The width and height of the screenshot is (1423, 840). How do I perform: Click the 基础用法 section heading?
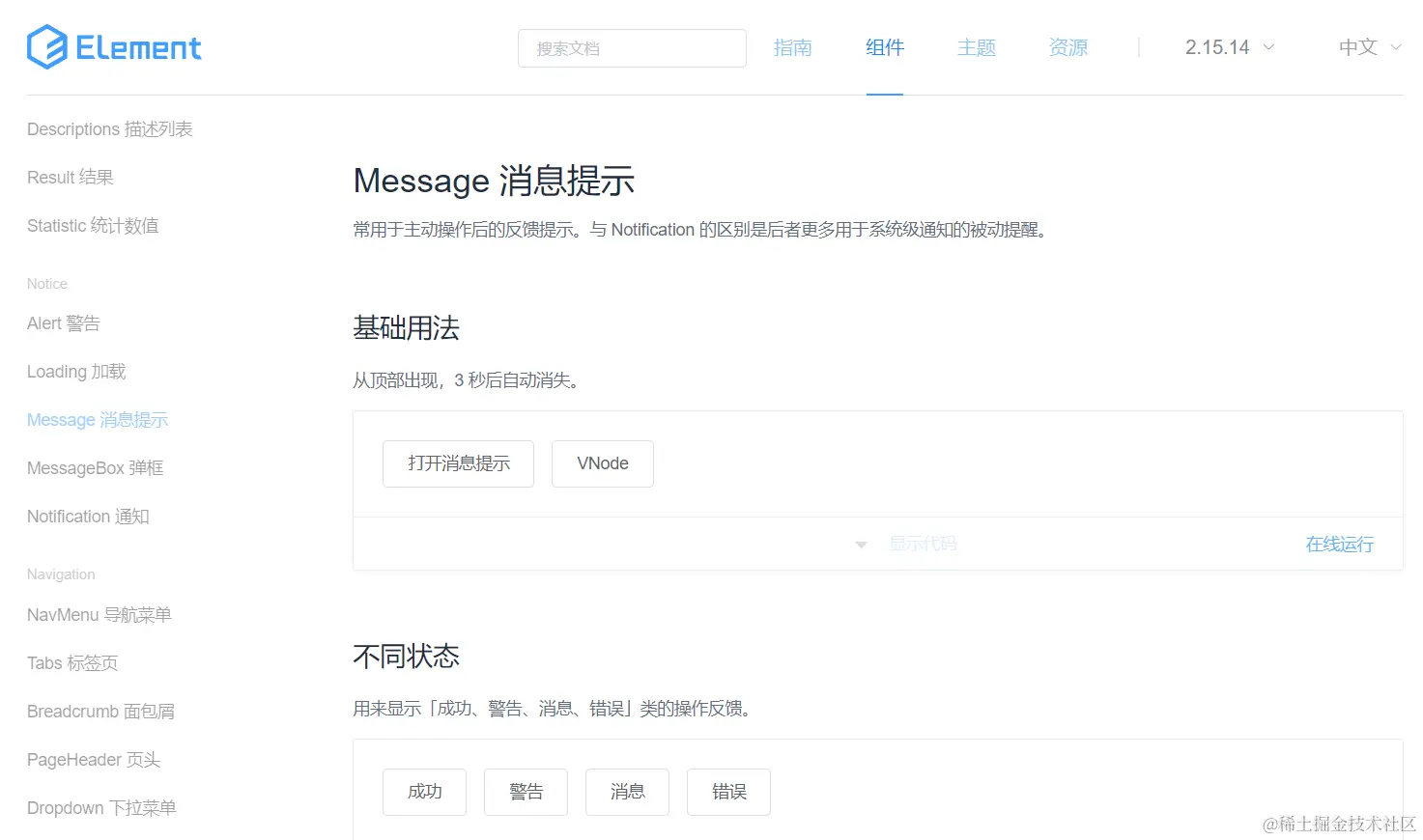click(x=406, y=328)
